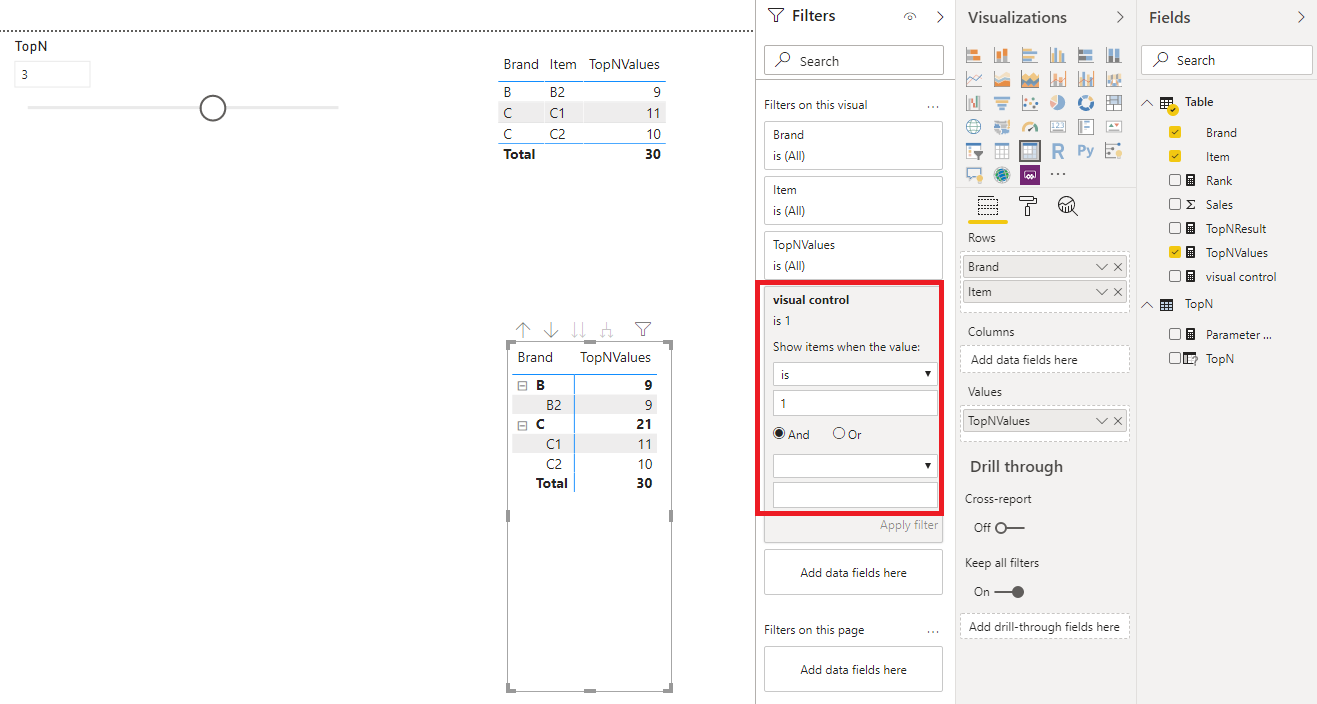
Task: Collapse brand B row in matrix
Action: [x=521, y=385]
